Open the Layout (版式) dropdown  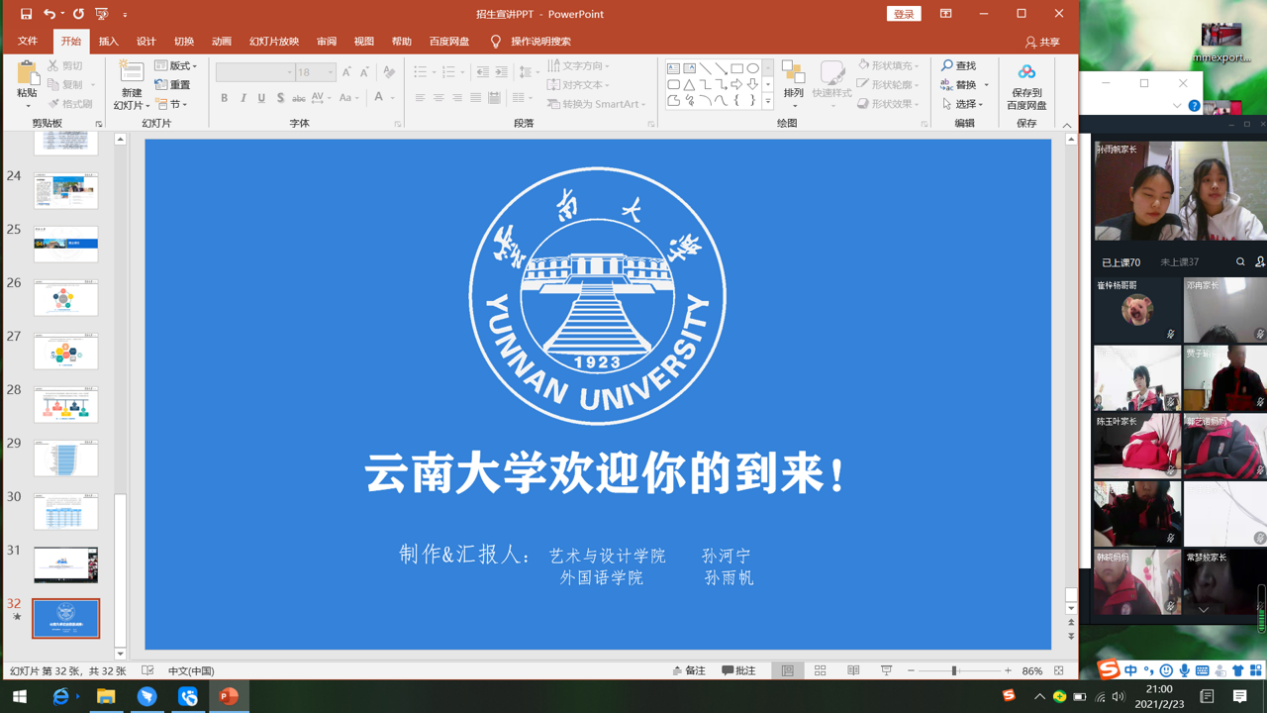[176, 66]
